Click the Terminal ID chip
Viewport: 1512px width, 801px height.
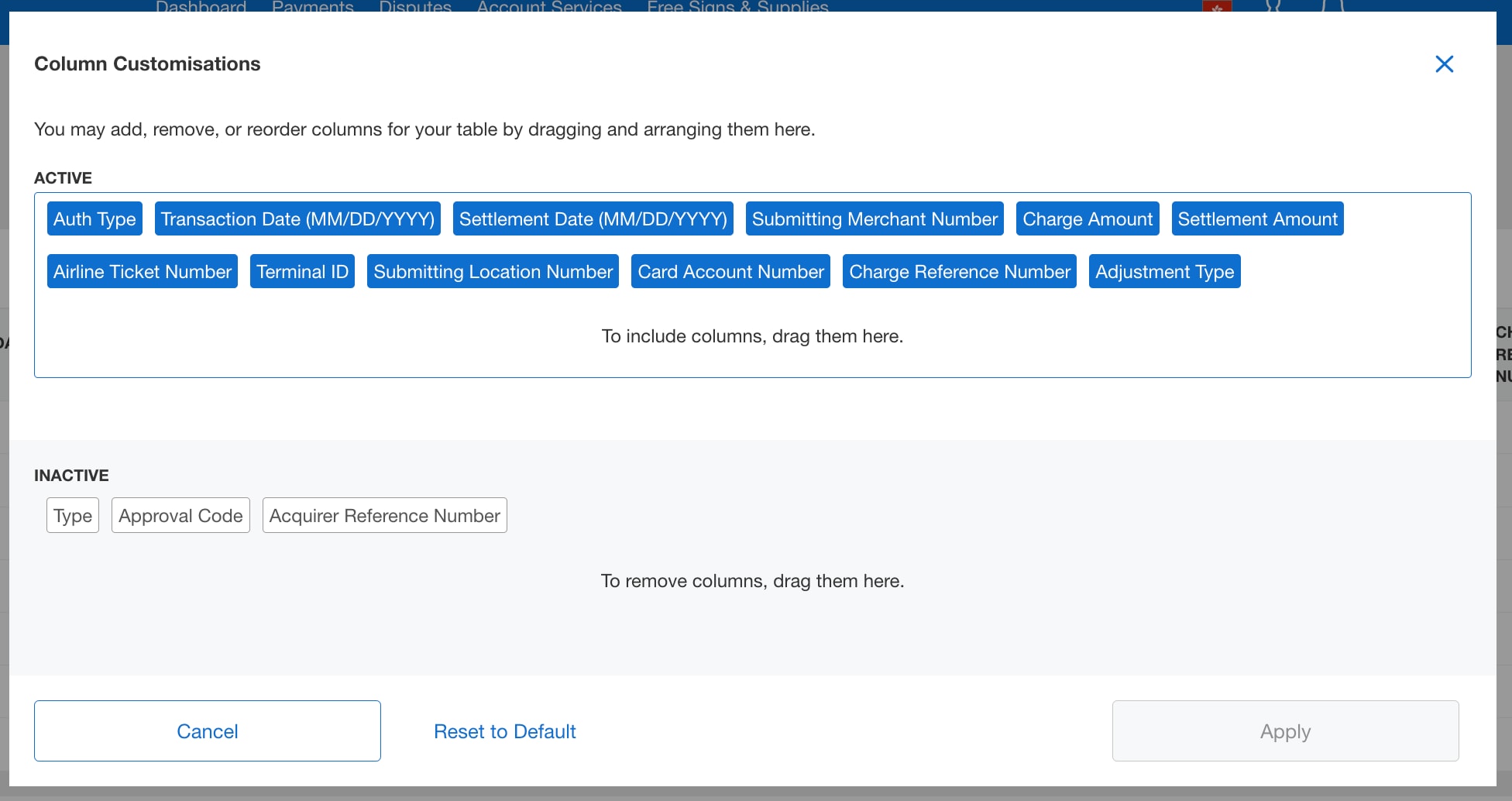pyautogui.click(x=302, y=272)
